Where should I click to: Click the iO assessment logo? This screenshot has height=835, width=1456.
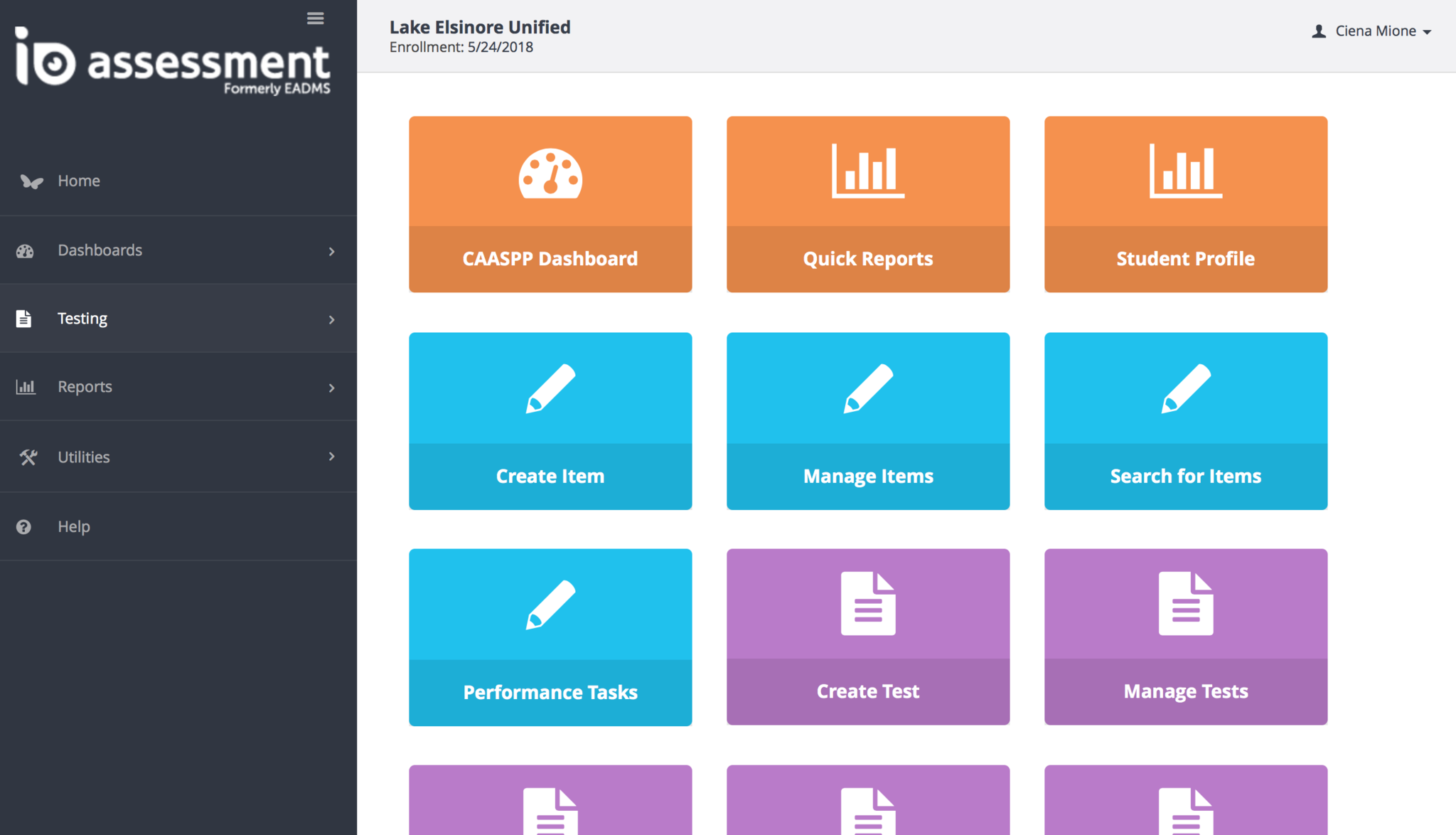(173, 61)
